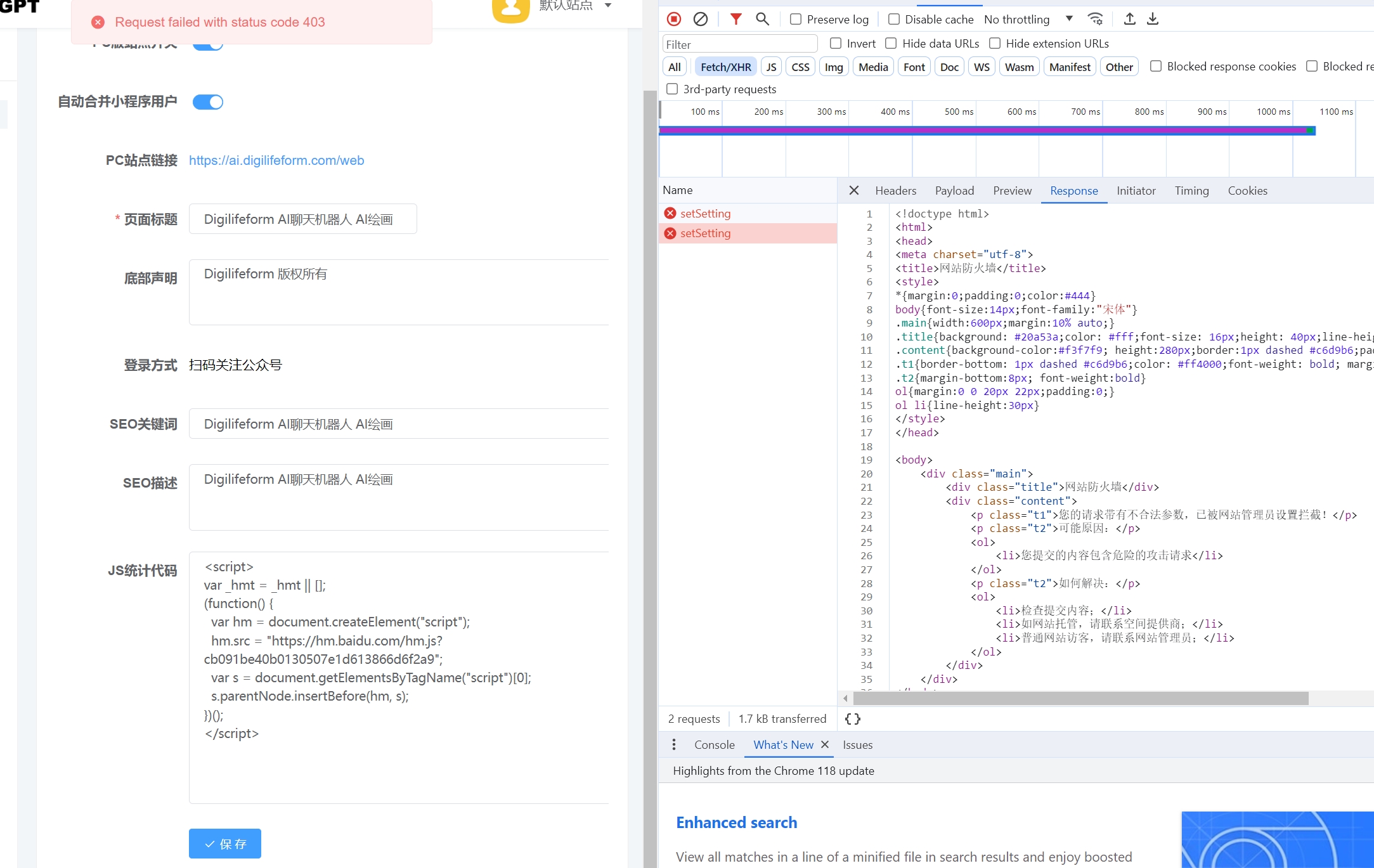Switch to the Response tab

1073,190
